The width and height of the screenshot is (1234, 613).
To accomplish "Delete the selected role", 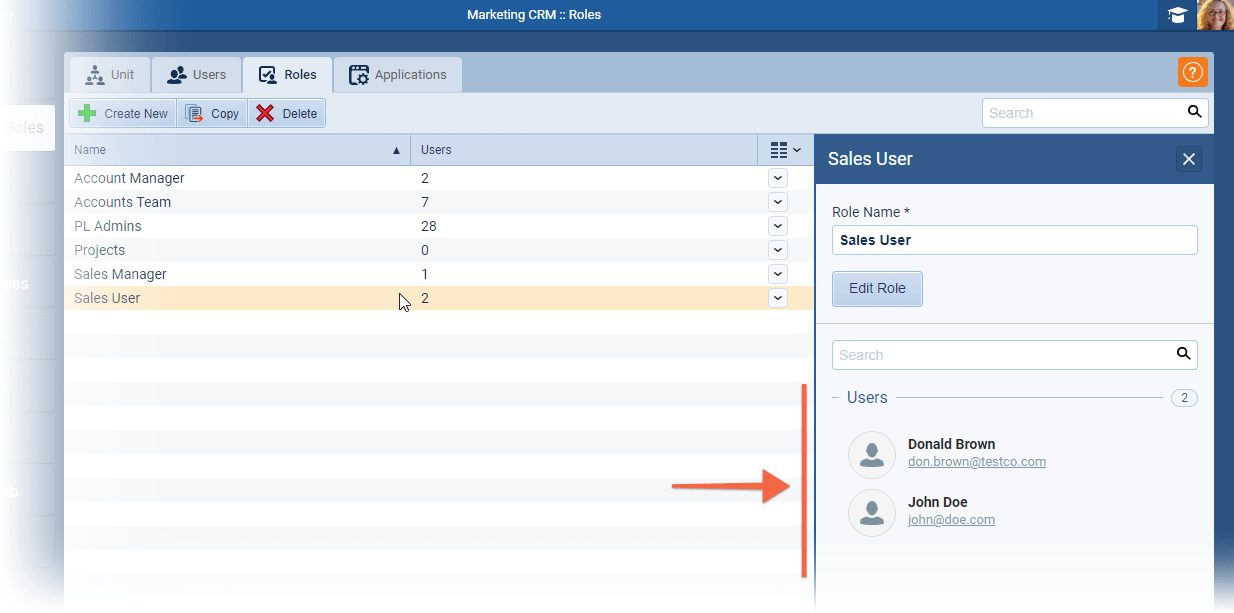I will pos(286,113).
